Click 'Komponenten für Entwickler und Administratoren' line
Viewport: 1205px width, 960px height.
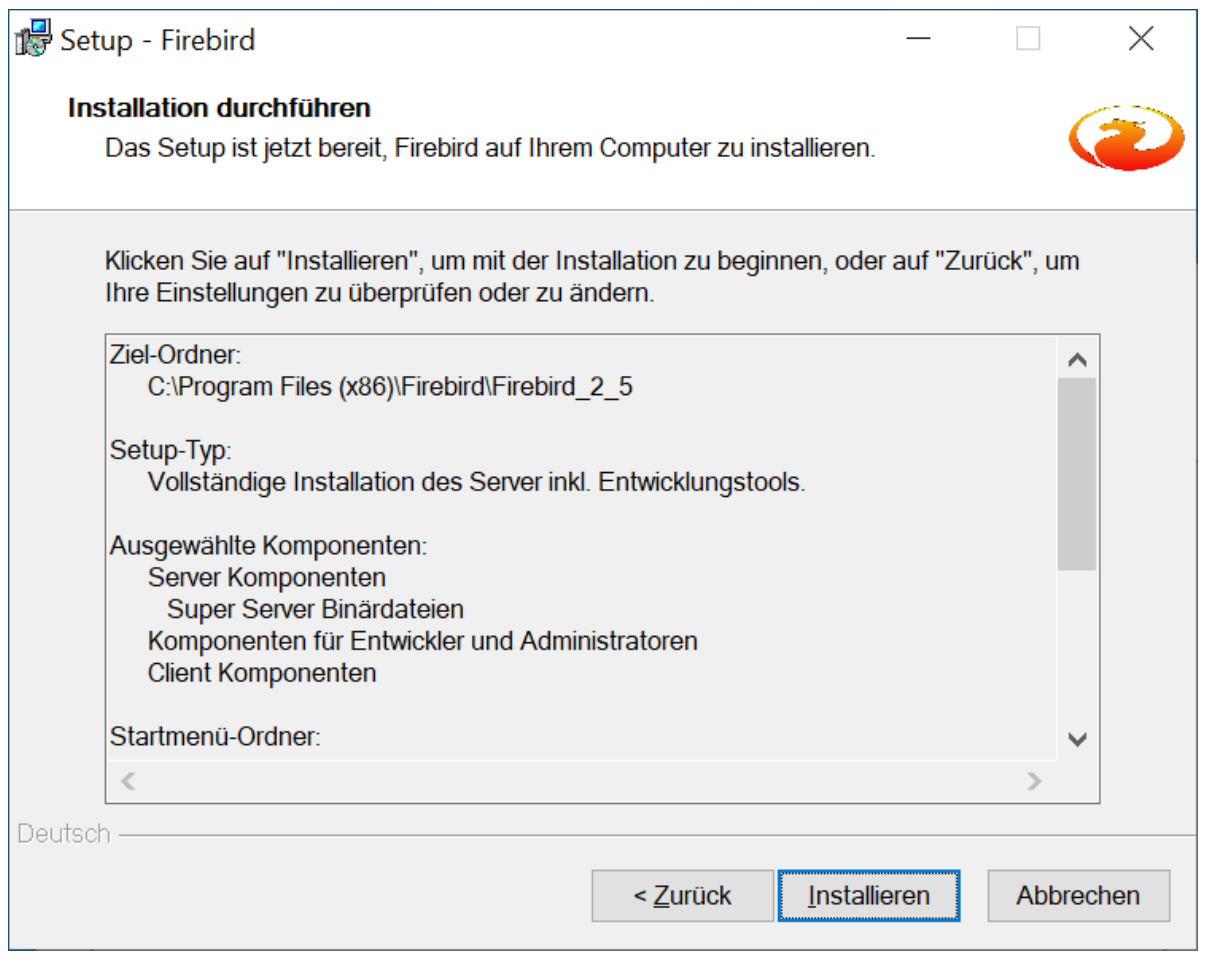click(x=422, y=641)
